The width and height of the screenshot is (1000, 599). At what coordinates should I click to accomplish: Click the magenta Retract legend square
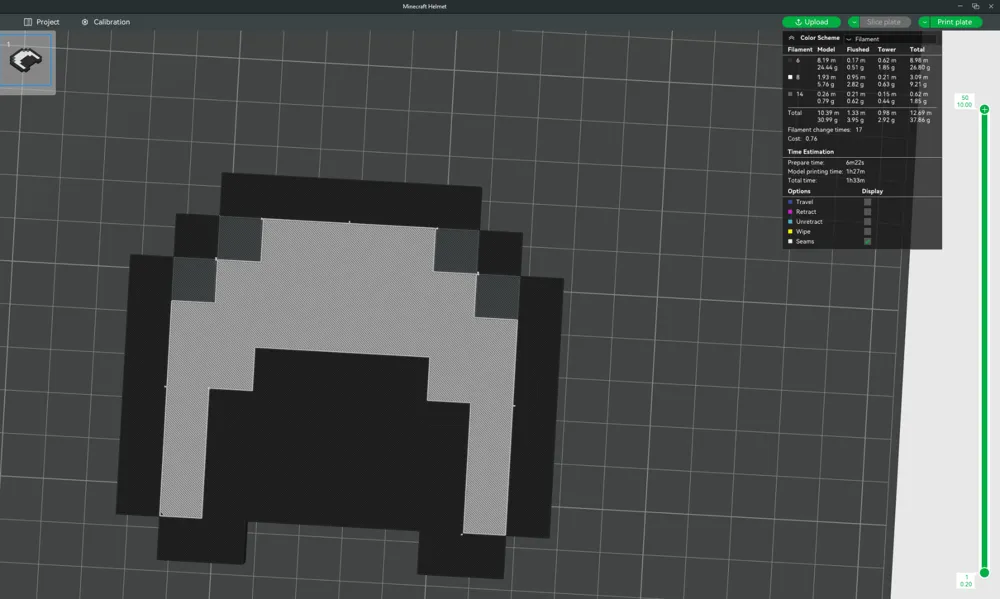(x=790, y=211)
